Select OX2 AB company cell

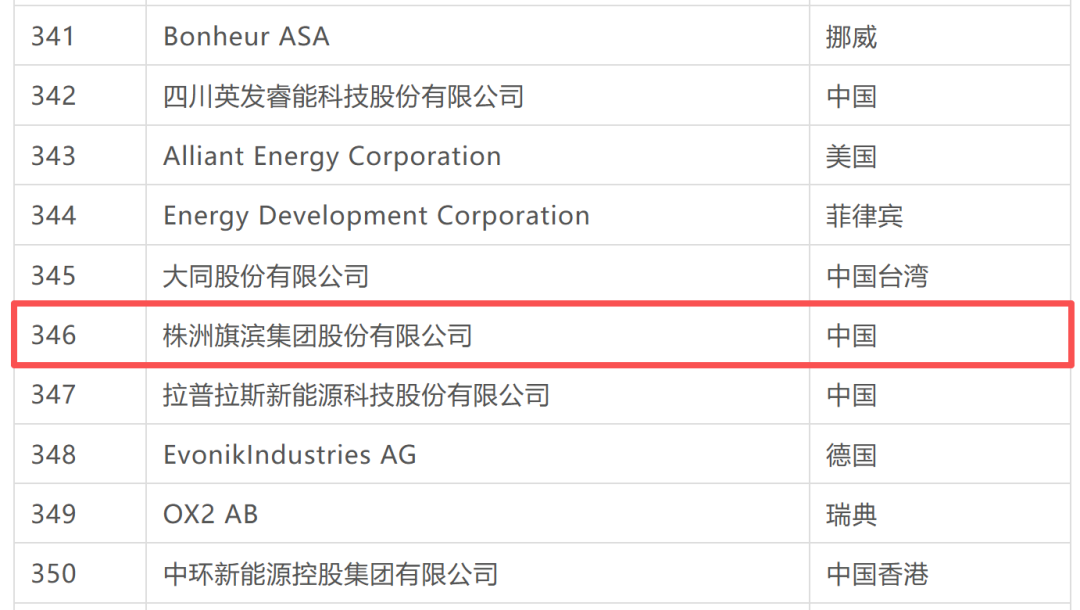[x=210, y=514]
